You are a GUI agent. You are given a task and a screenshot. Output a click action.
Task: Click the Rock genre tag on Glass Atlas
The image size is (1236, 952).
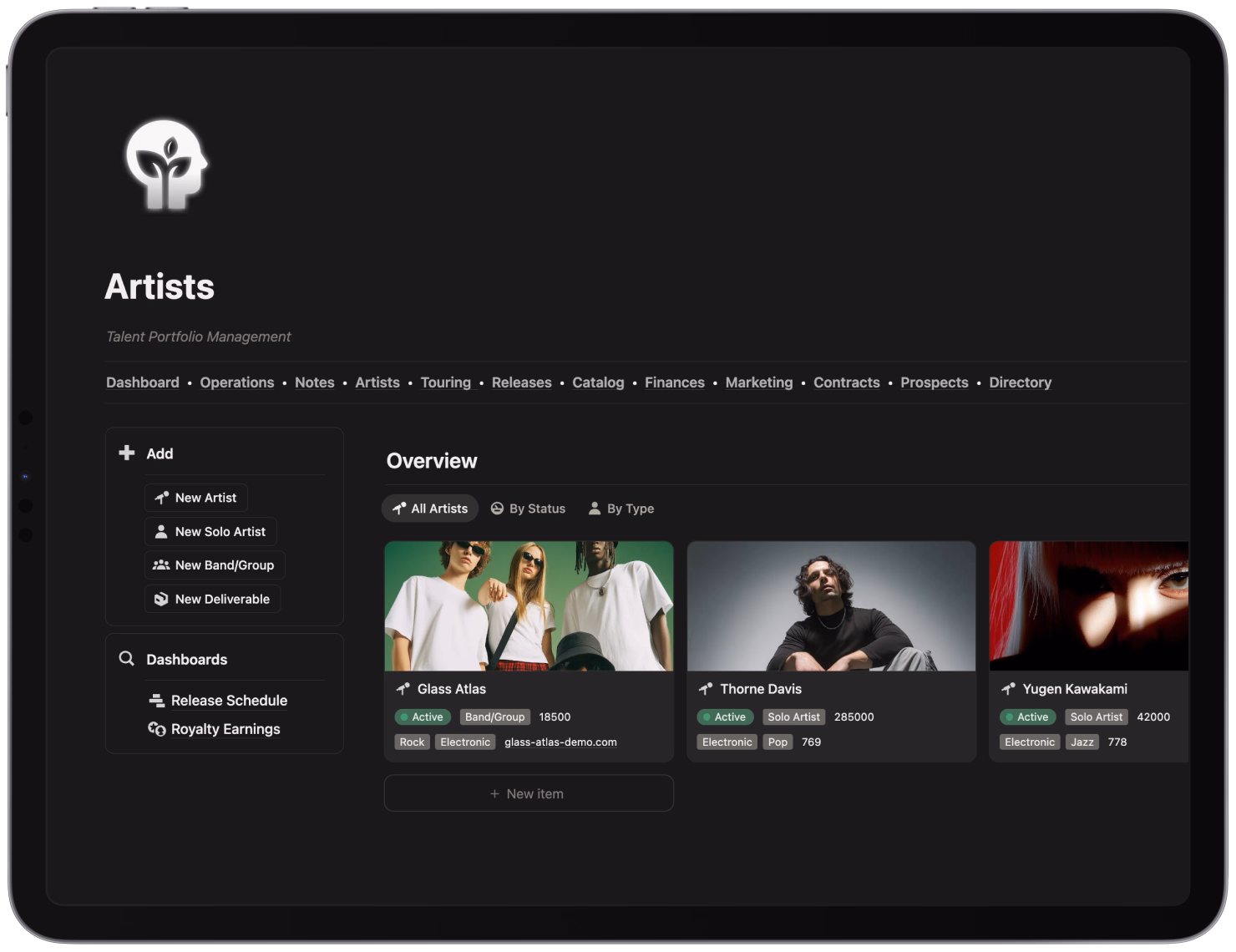pos(412,742)
